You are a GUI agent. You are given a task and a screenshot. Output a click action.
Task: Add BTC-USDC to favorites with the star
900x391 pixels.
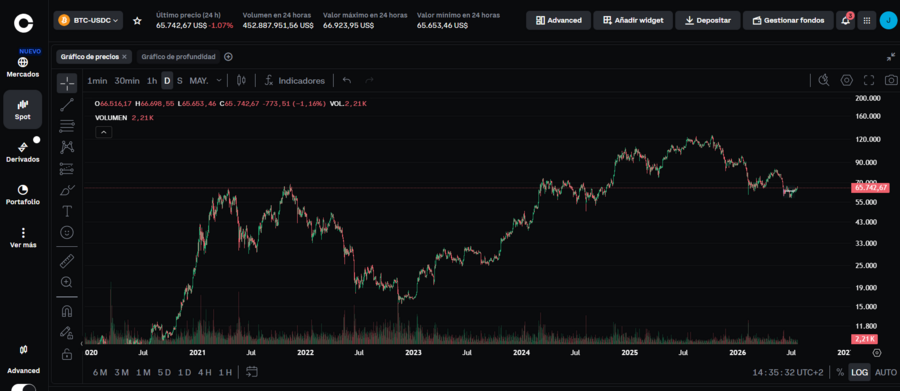[x=137, y=21]
